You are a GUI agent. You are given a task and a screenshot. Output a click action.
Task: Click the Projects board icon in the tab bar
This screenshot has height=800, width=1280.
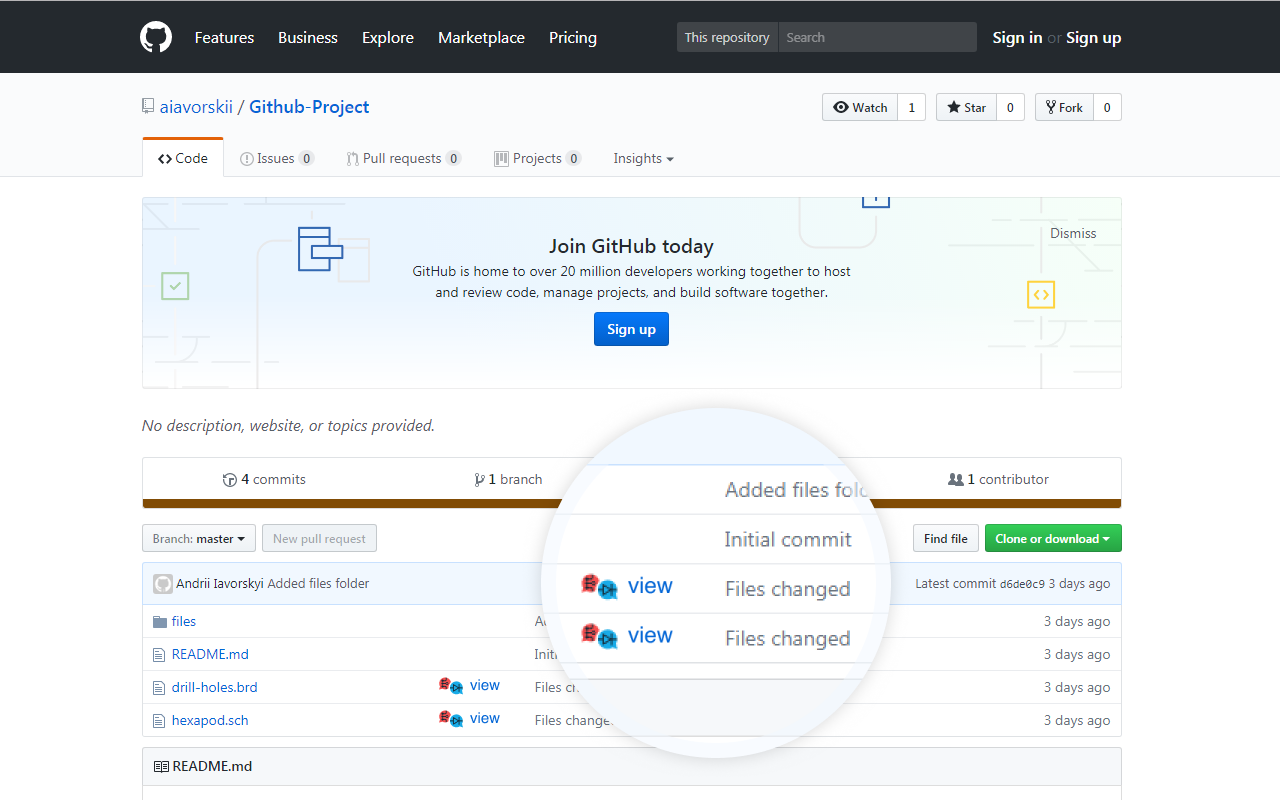(x=500, y=158)
